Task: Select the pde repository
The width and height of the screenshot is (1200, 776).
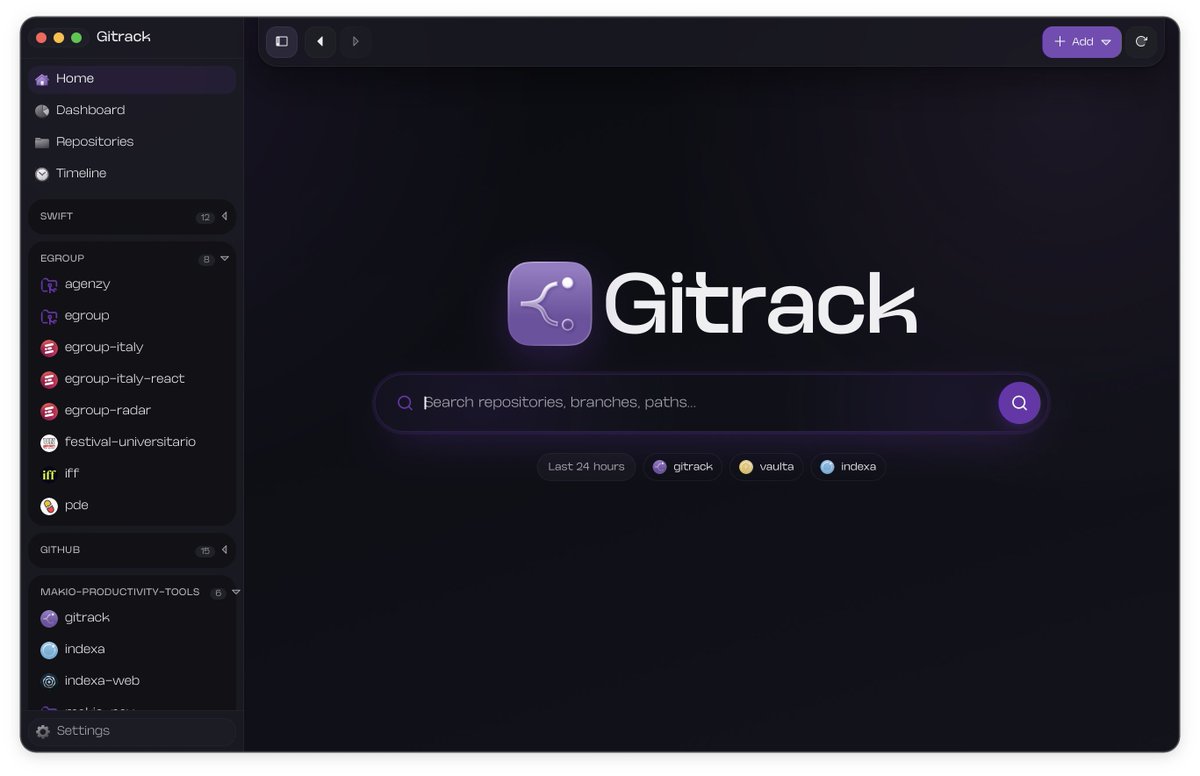Action: tap(132, 506)
